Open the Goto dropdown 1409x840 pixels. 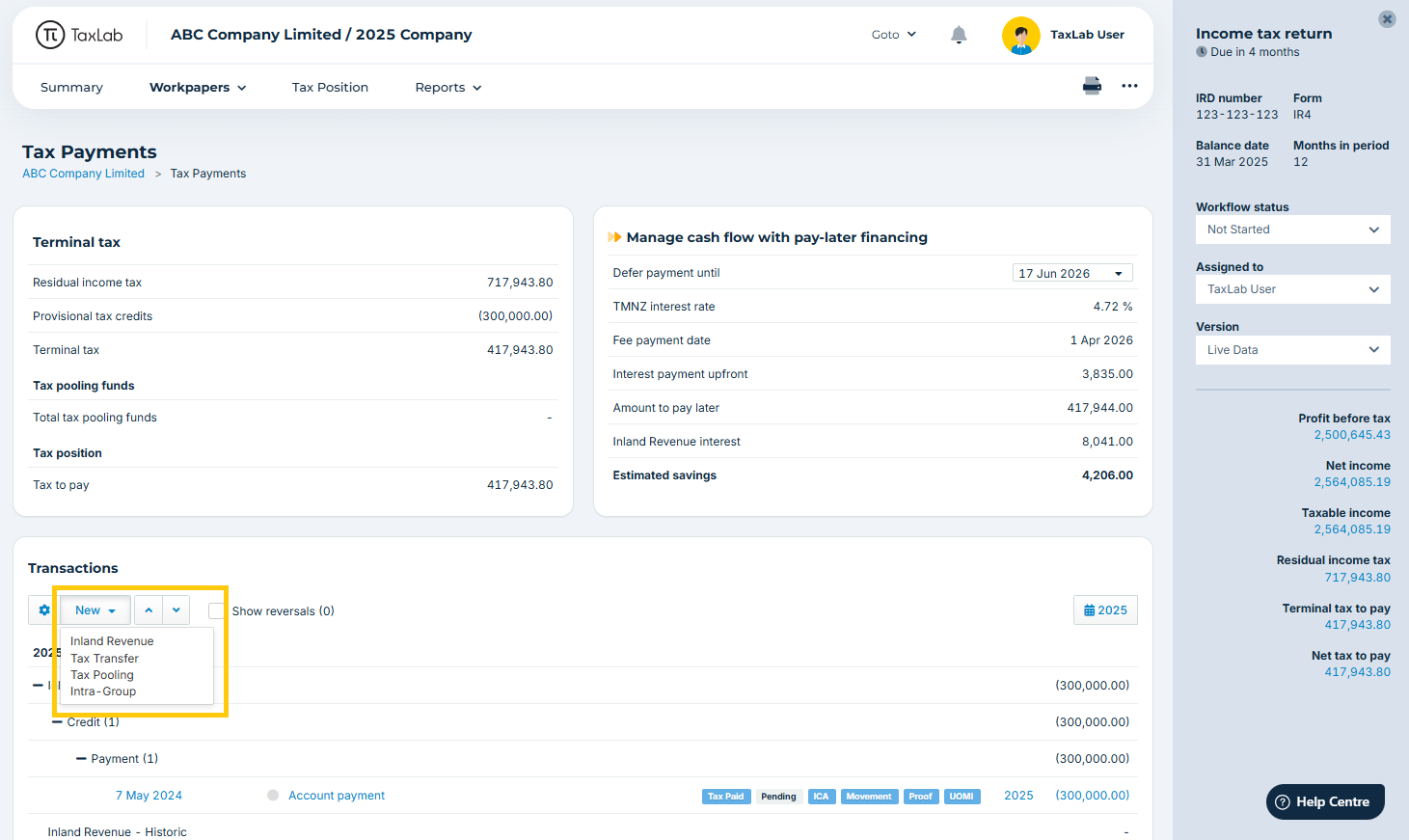pyautogui.click(x=894, y=35)
